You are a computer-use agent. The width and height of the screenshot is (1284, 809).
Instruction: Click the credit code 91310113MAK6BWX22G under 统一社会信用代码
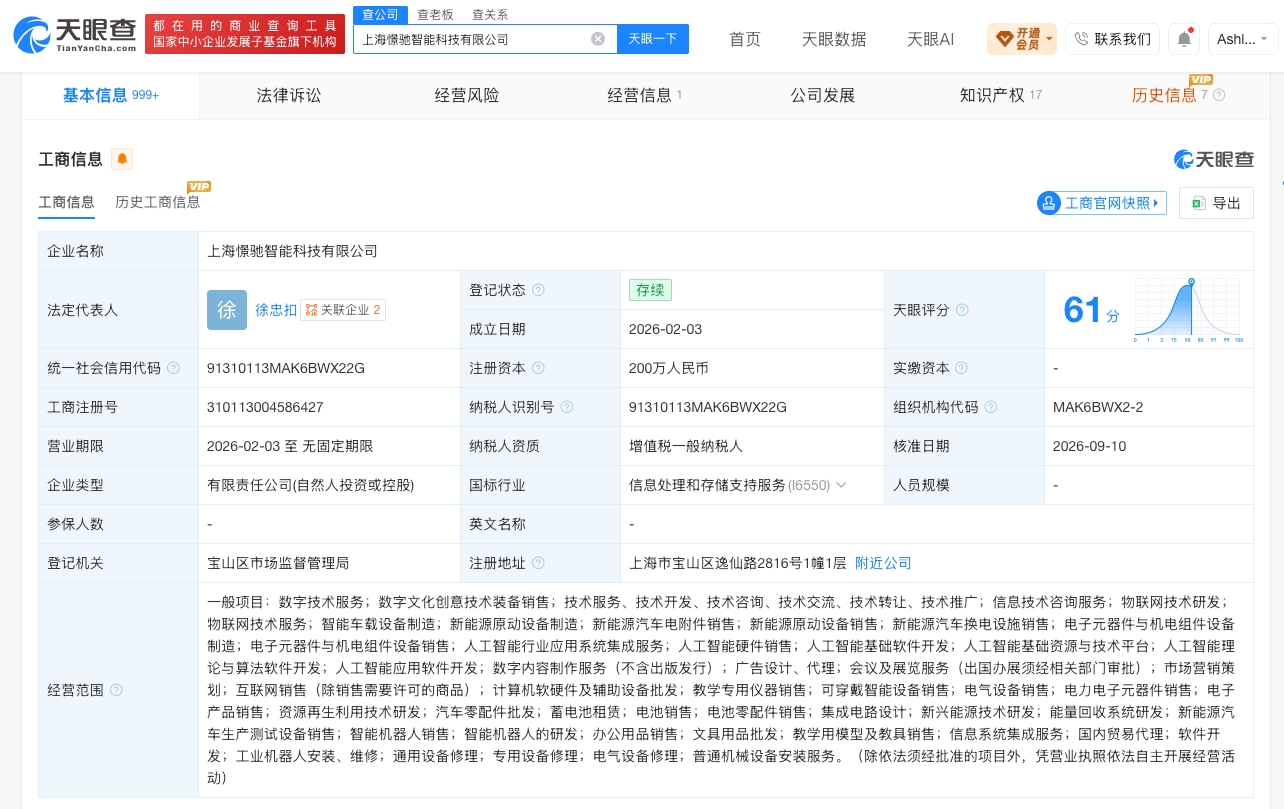tap(286, 368)
